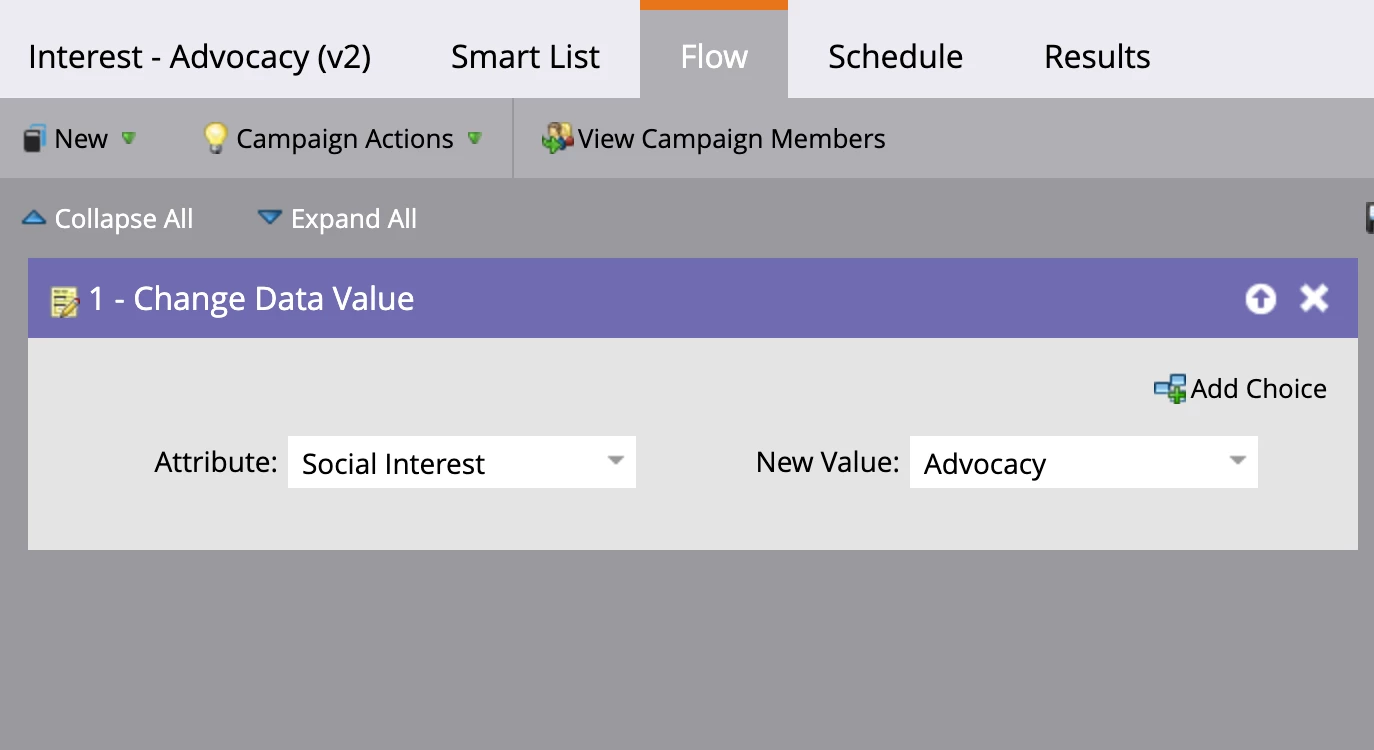Click the View Campaign Members button label
This screenshot has height=750, width=1374.
(731, 139)
